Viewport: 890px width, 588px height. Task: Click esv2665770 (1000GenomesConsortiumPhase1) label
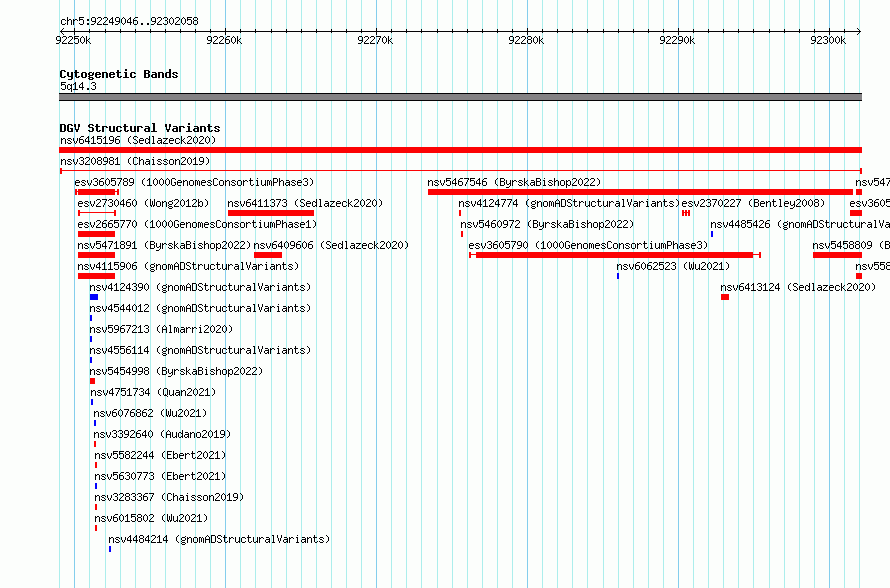point(197,224)
